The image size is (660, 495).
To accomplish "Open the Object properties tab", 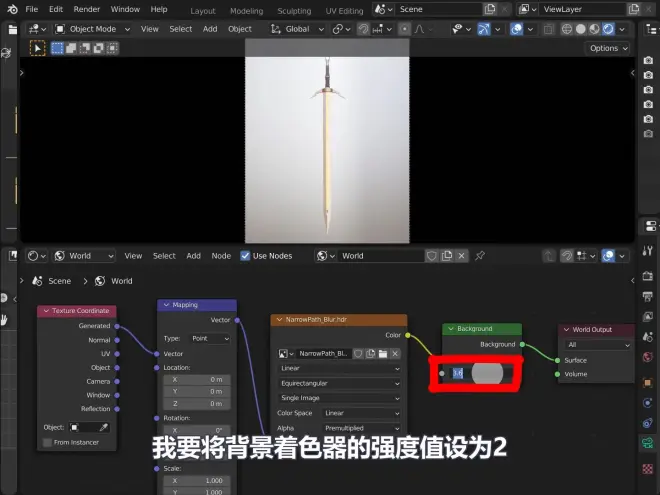I will (647, 383).
